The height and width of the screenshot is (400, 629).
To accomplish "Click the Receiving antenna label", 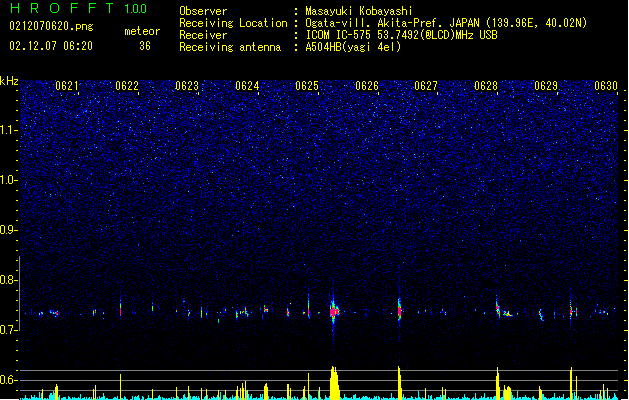I will (x=230, y=47).
